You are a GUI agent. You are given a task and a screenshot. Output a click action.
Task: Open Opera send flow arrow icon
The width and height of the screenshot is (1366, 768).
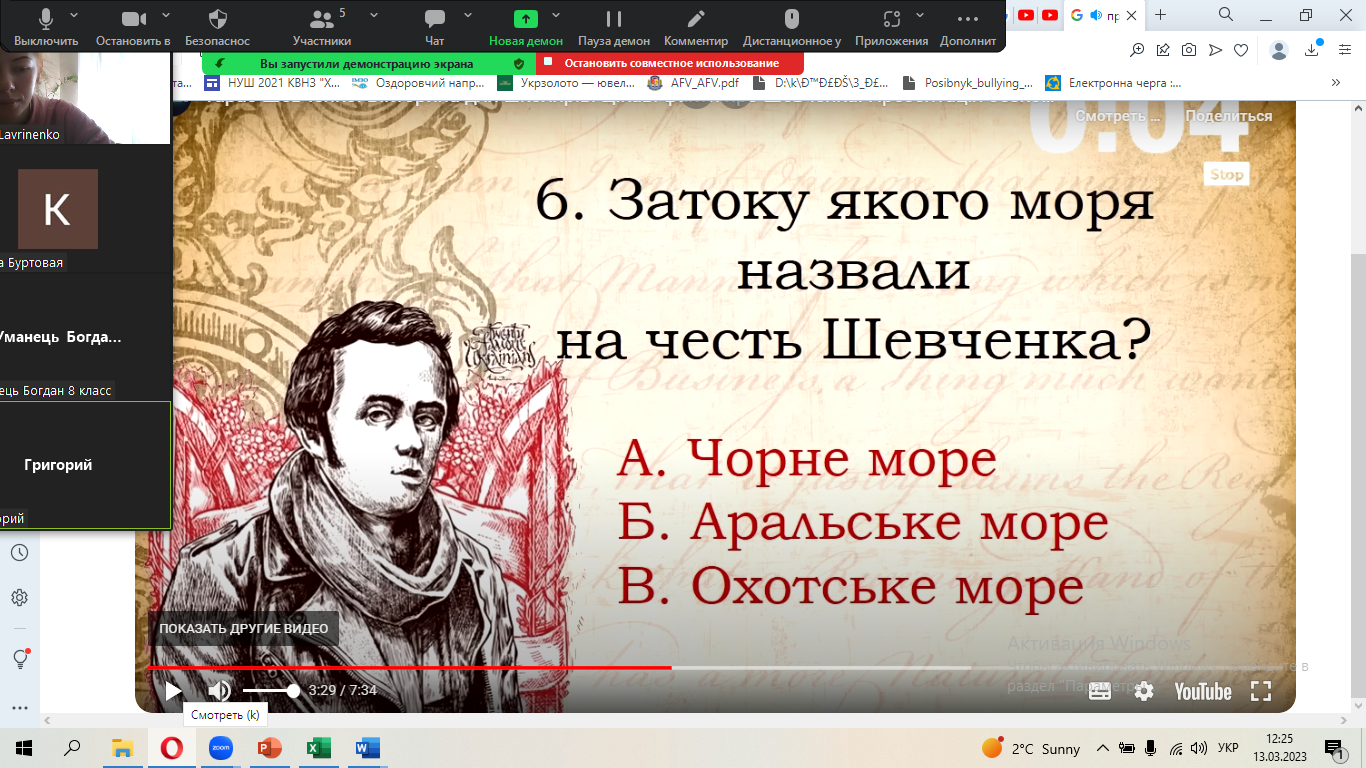tap(1215, 50)
